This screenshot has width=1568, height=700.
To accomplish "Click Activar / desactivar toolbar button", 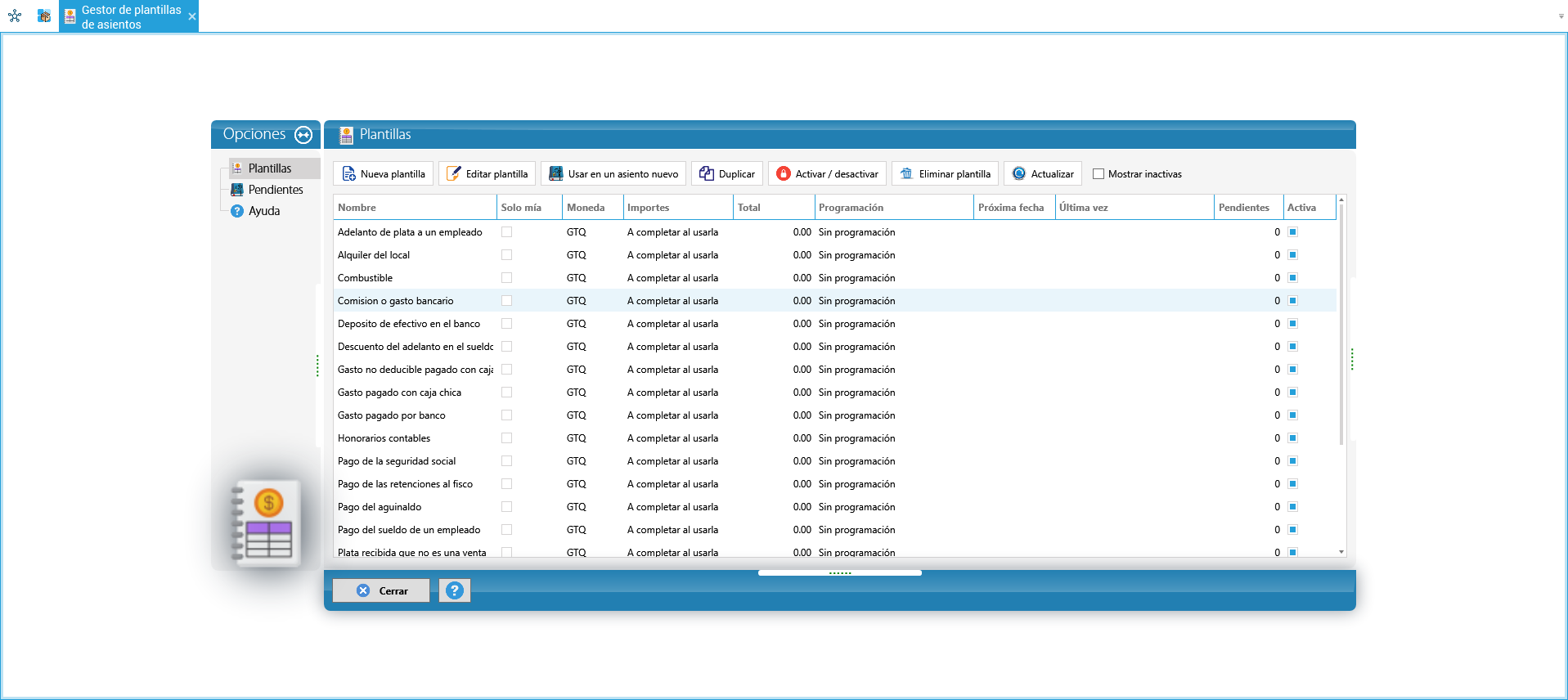I will 827,173.
